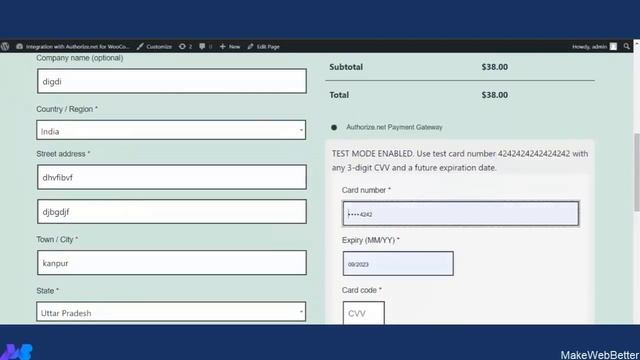Click the Expiry (MM/YY) field
The width and height of the screenshot is (640, 360).
(398, 264)
